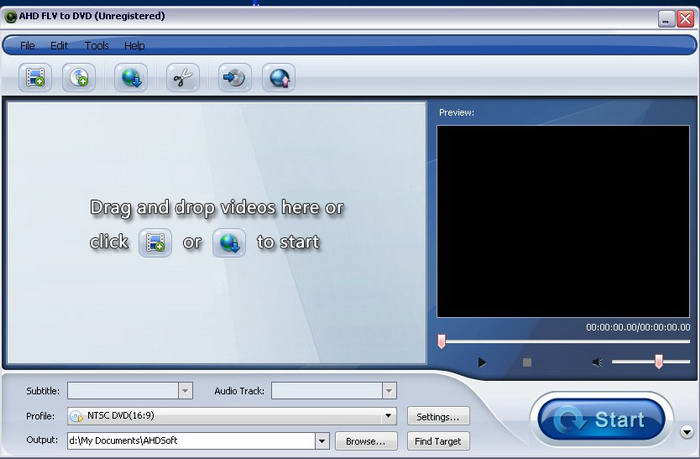
Task: Click the Add DVD disc toolbar icon
Action: tap(79, 78)
